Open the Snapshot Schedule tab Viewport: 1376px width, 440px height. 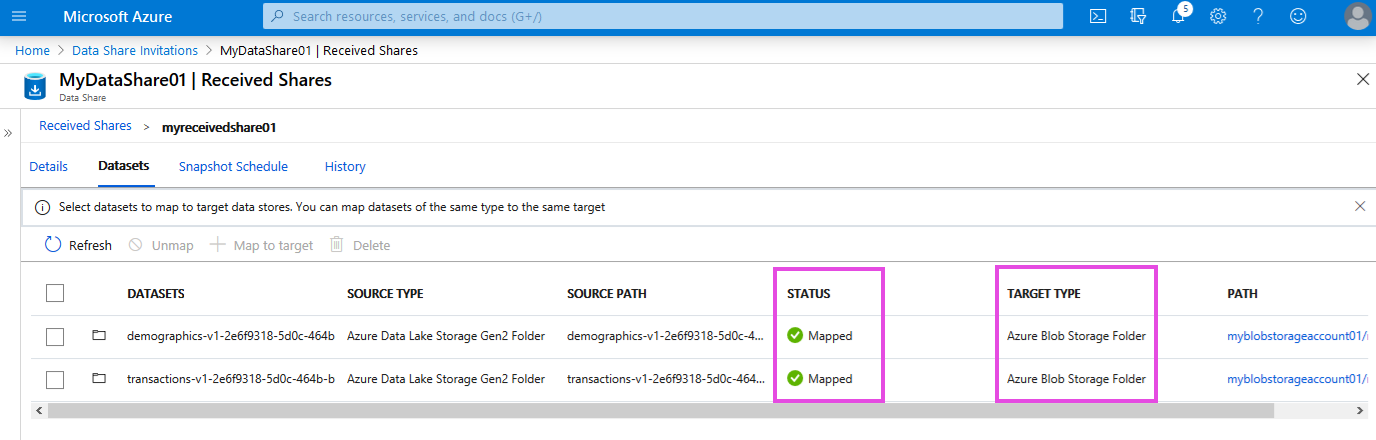[x=233, y=167]
